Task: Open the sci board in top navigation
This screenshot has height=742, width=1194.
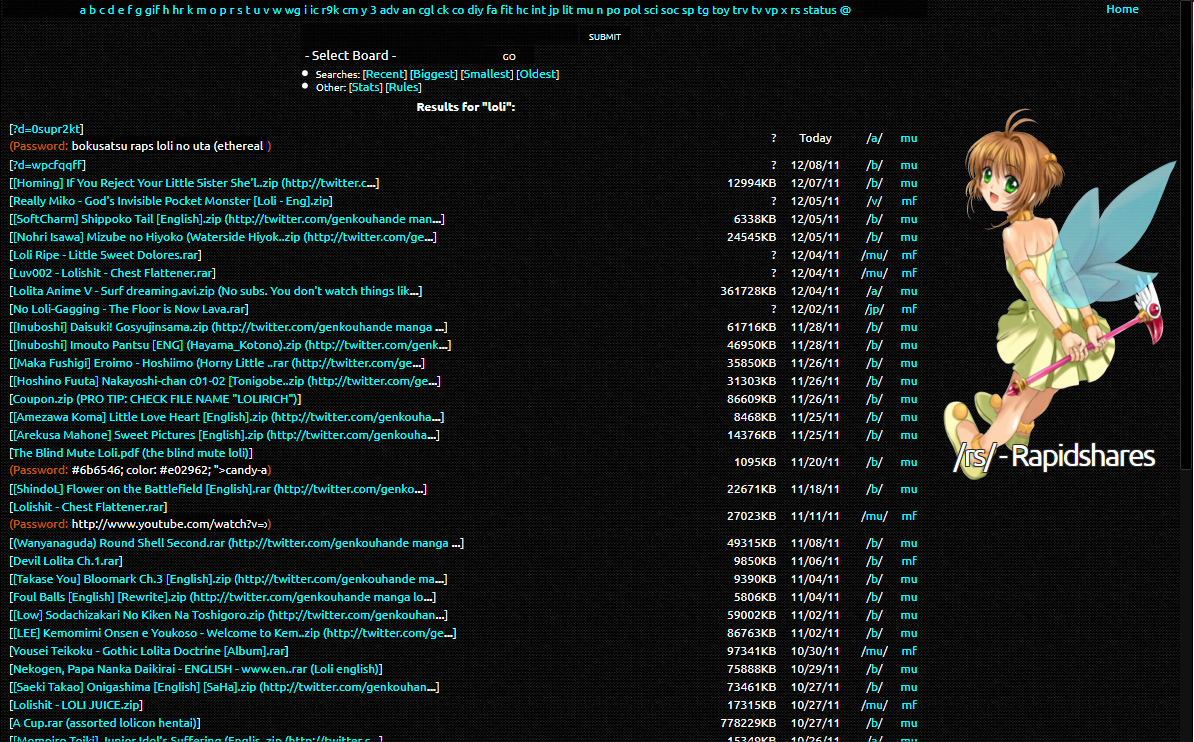Action: [x=650, y=10]
